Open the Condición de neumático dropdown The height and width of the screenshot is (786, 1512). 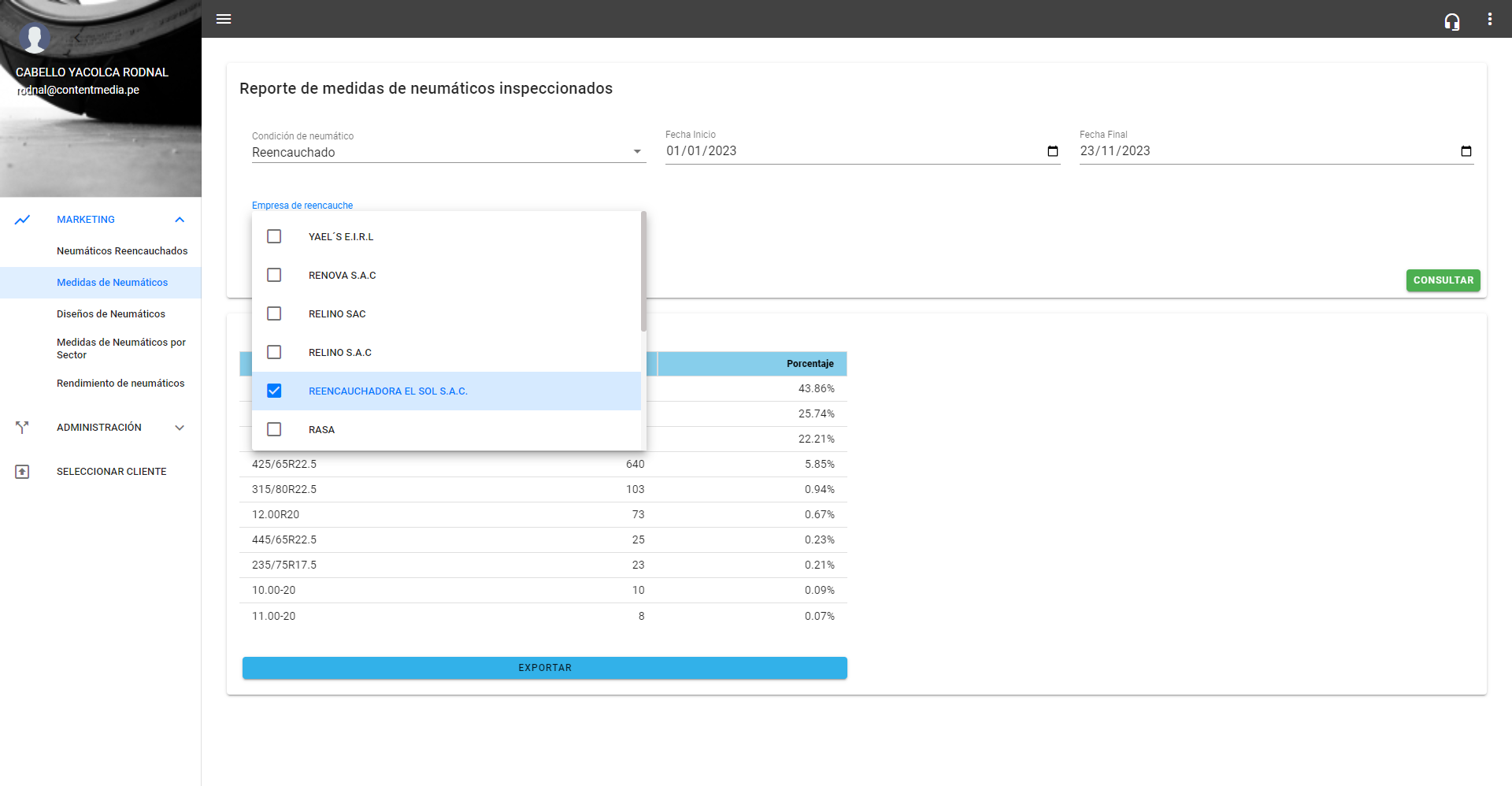pos(448,152)
